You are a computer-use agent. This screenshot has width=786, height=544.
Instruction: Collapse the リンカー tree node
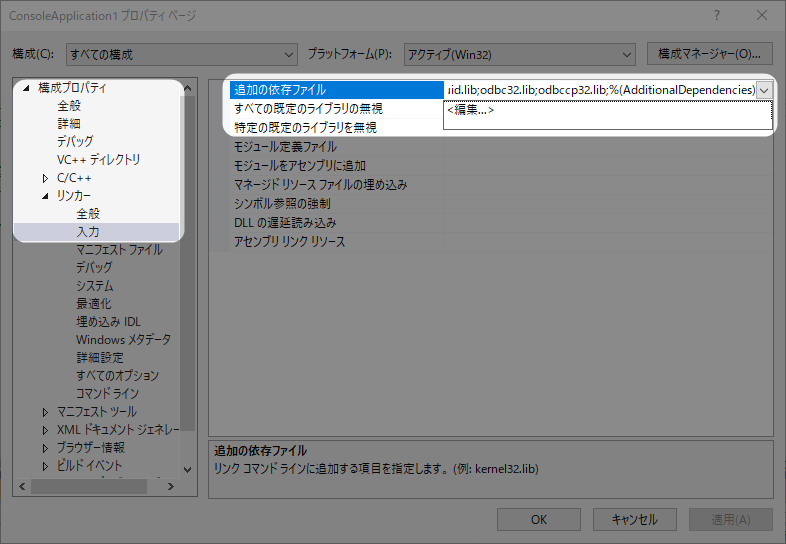(45, 196)
